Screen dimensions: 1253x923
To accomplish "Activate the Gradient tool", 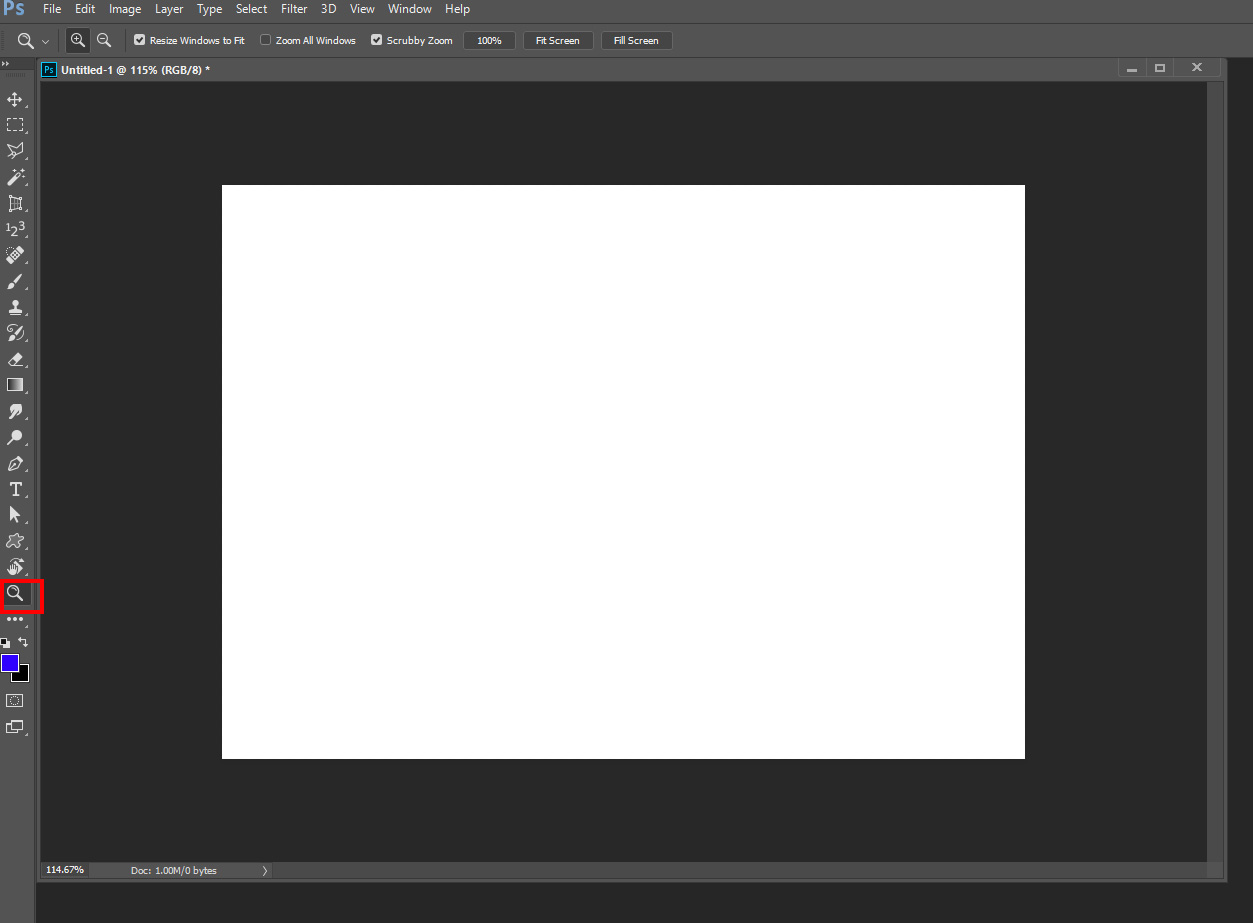I will coord(16,385).
